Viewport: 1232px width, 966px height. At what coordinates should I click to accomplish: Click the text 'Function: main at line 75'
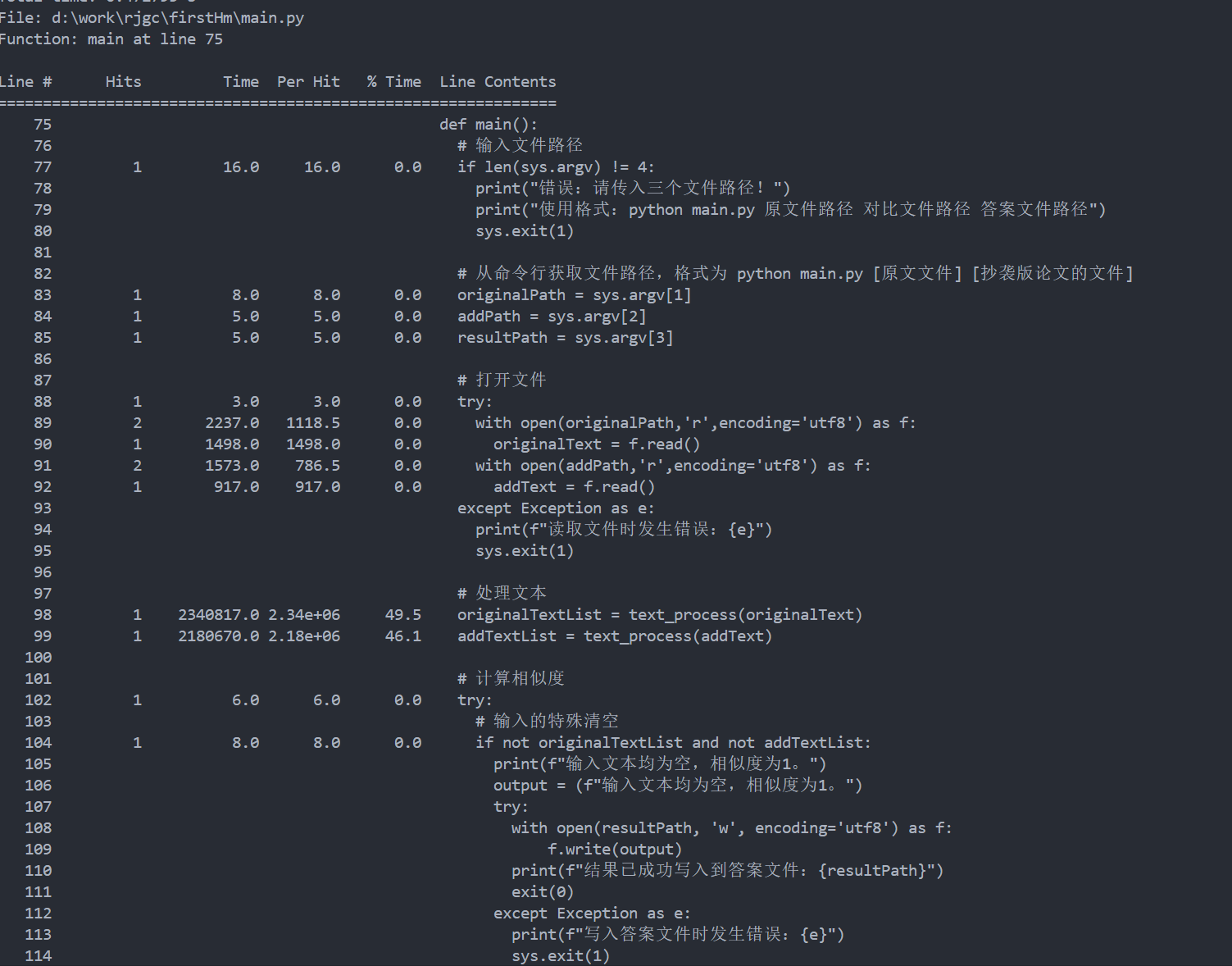[x=111, y=39]
